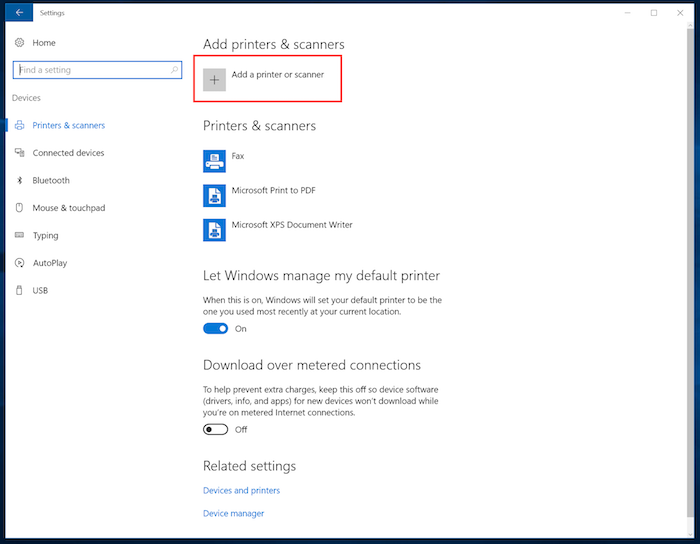Click the Home gear icon
Viewport: 700px width, 544px height.
pyautogui.click(x=19, y=43)
